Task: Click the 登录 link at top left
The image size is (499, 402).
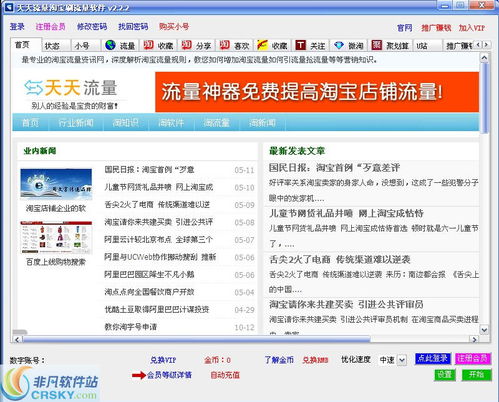Action: 17,26
